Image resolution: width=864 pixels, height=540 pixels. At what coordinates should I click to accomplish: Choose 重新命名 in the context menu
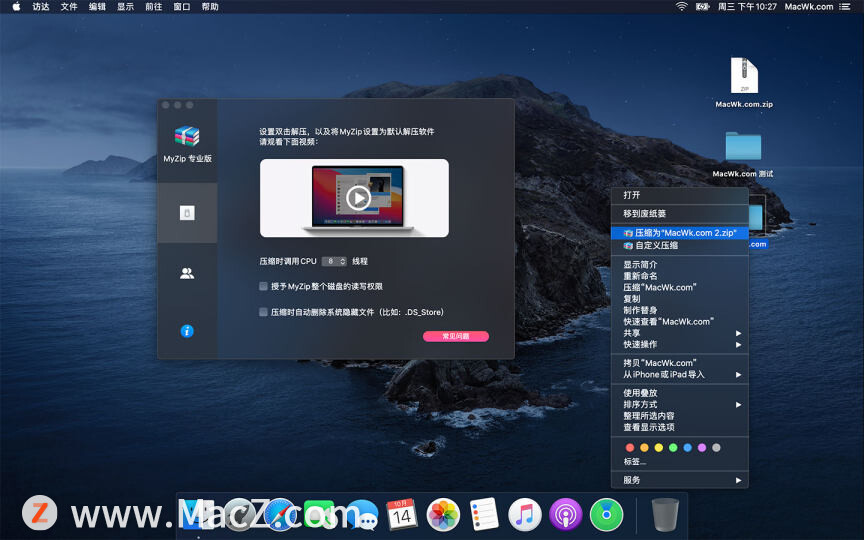click(x=679, y=276)
